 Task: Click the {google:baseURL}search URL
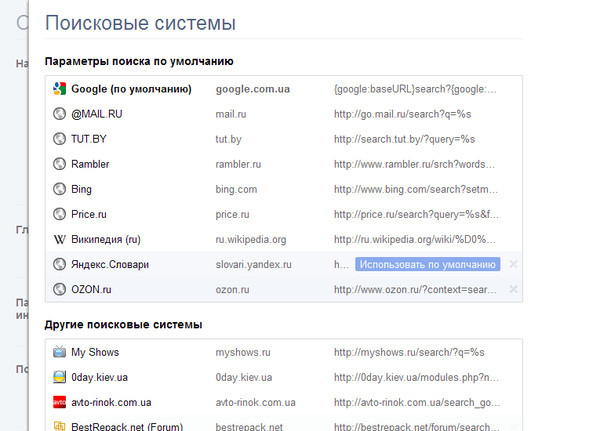coord(415,89)
